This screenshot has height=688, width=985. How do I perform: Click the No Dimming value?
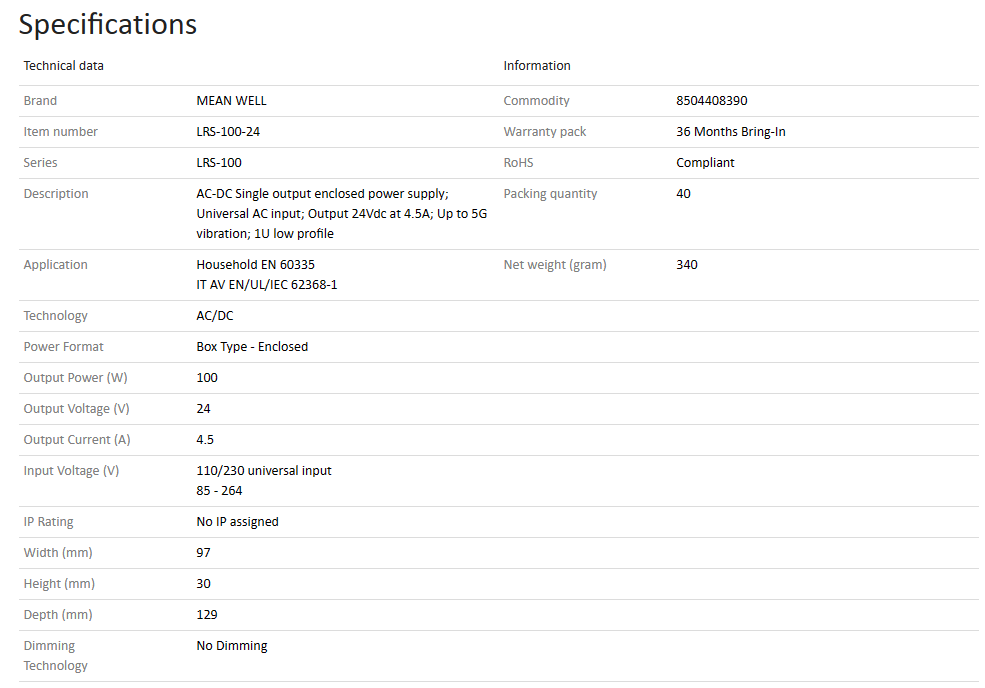232,646
